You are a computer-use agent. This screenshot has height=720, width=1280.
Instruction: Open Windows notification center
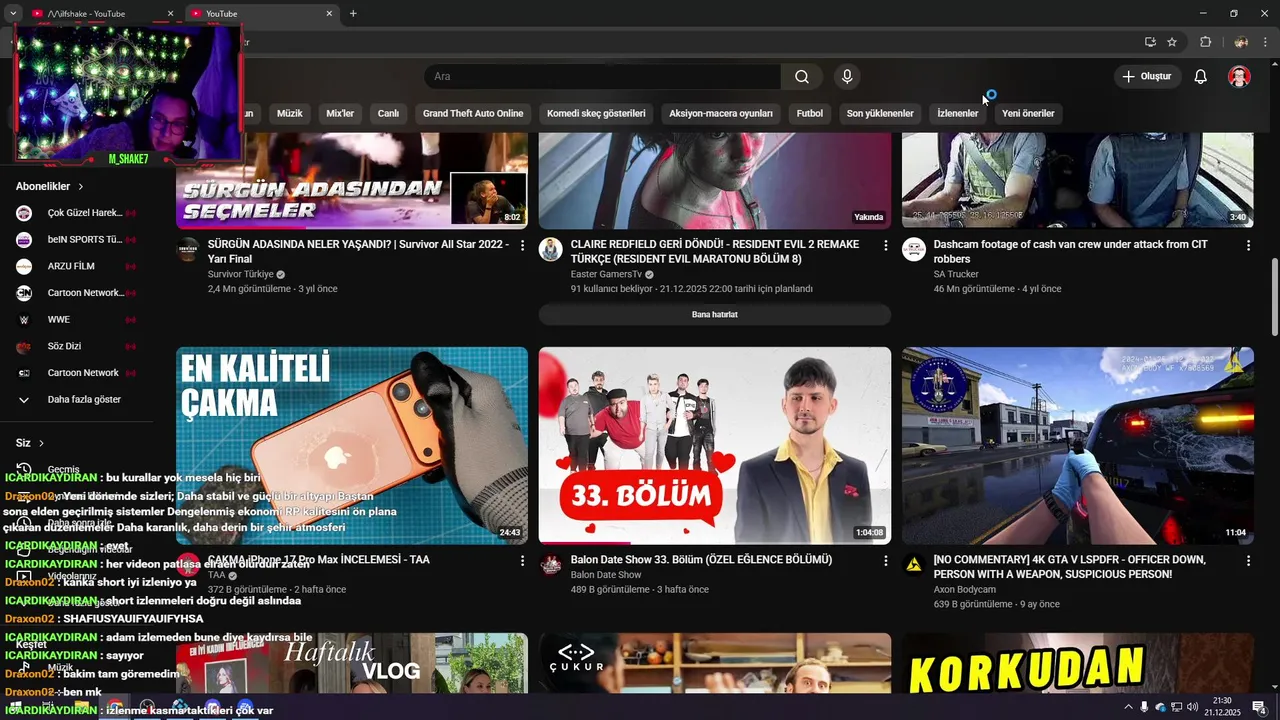[1260, 707]
